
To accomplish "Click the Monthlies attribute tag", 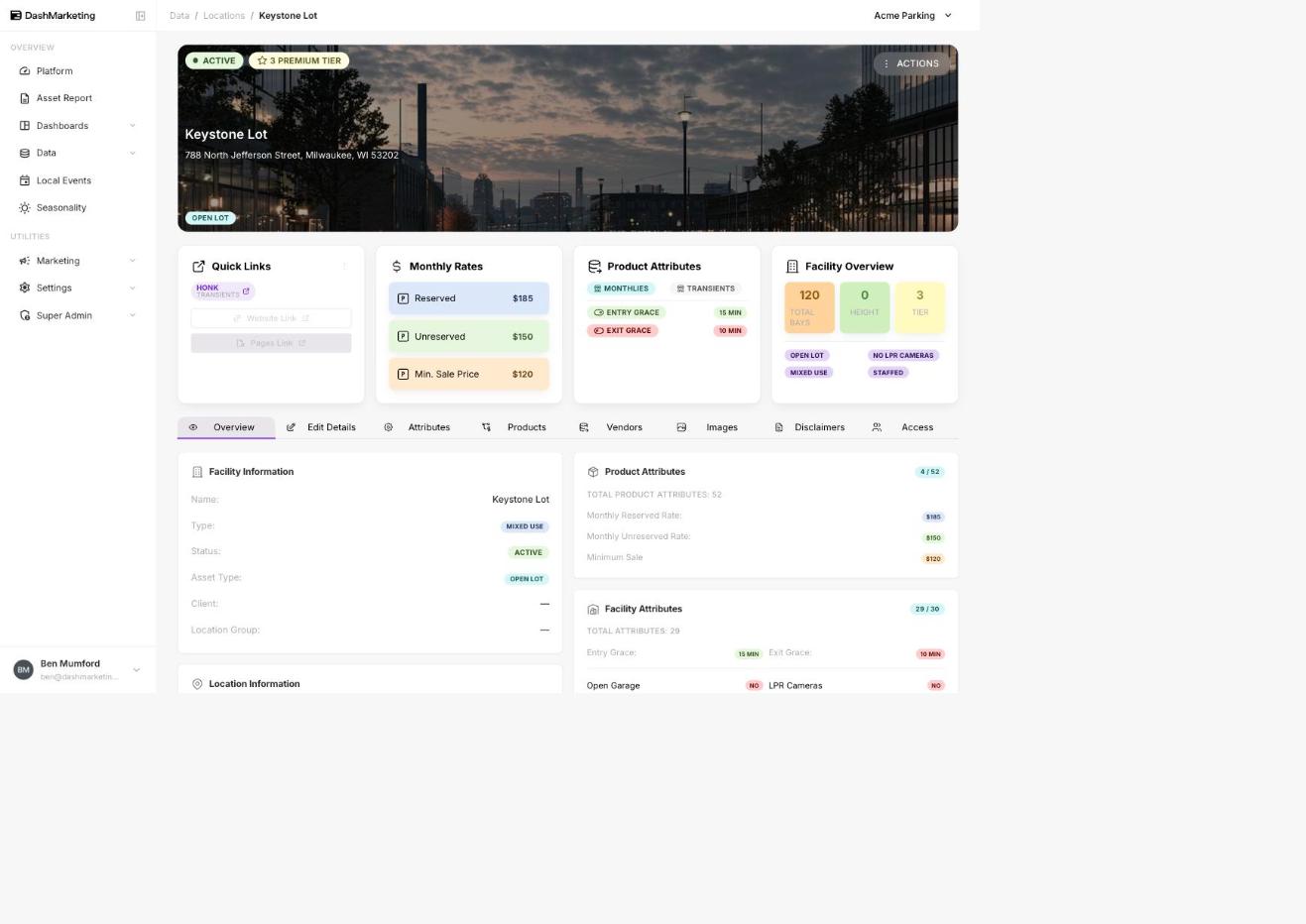I will pos(621,289).
